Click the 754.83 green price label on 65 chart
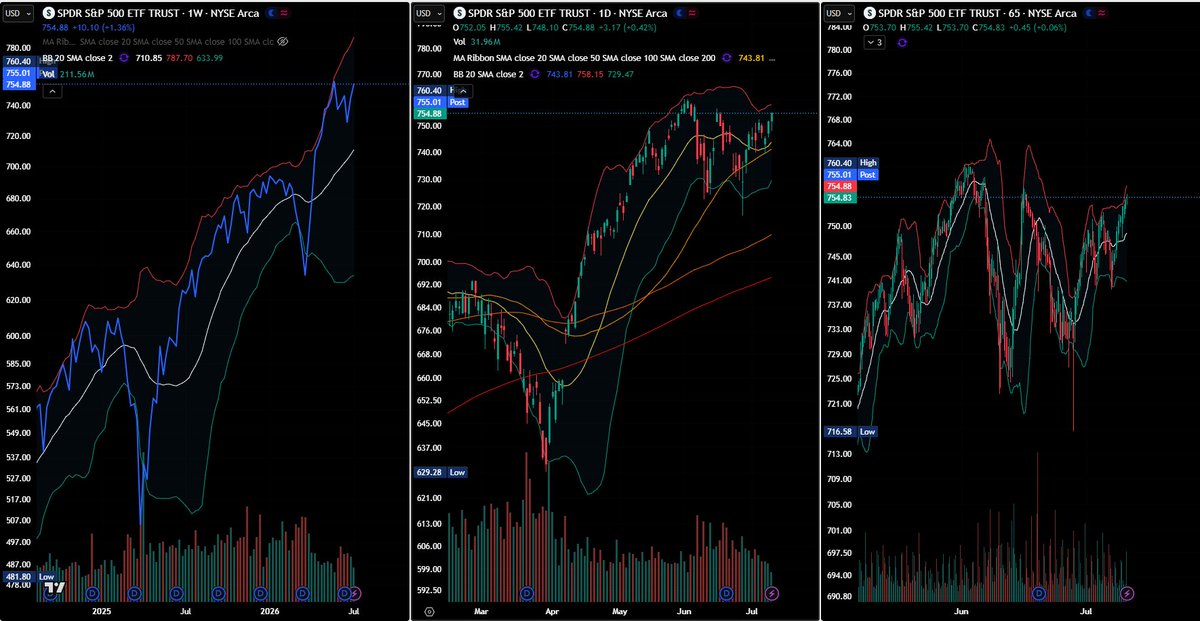1200x621 pixels. click(x=838, y=198)
